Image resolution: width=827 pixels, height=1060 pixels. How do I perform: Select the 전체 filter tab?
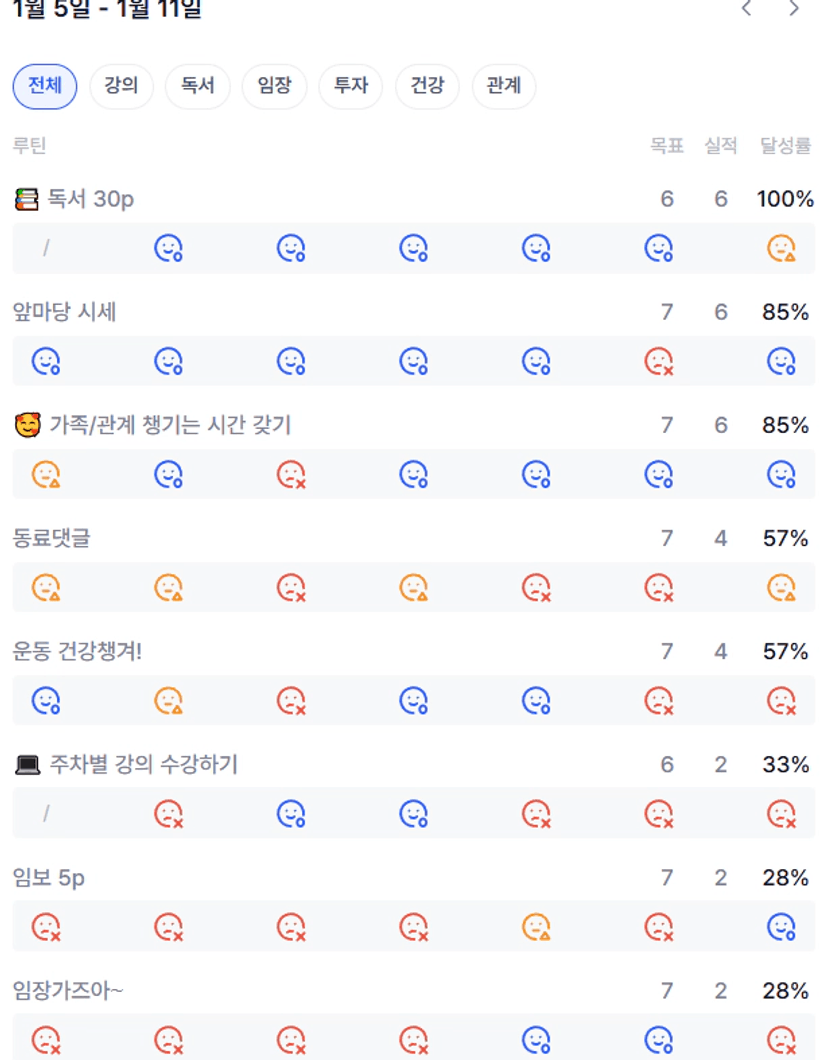pyautogui.click(x=45, y=86)
